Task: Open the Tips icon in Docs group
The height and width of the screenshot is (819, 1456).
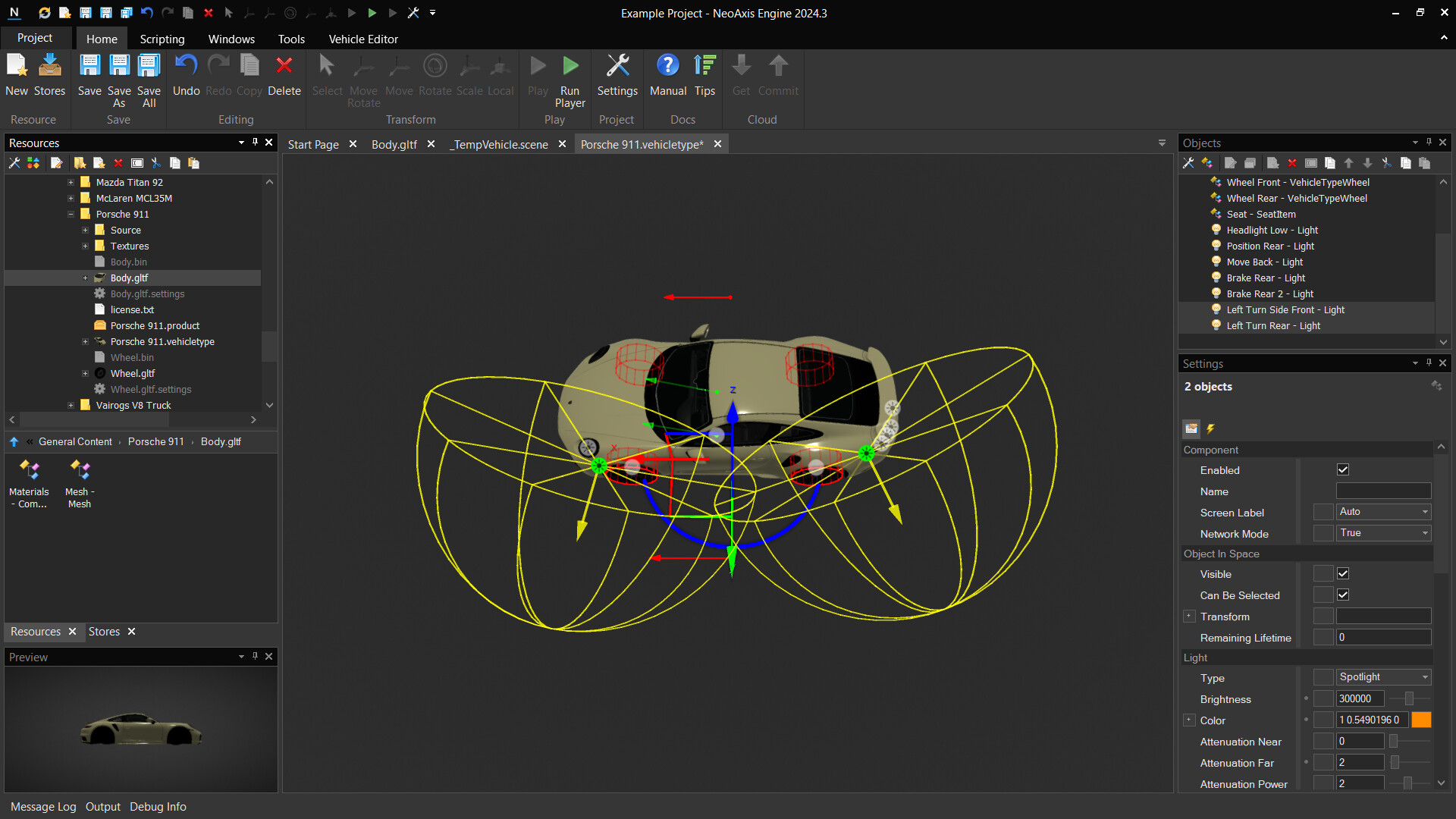Action: (x=704, y=67)
